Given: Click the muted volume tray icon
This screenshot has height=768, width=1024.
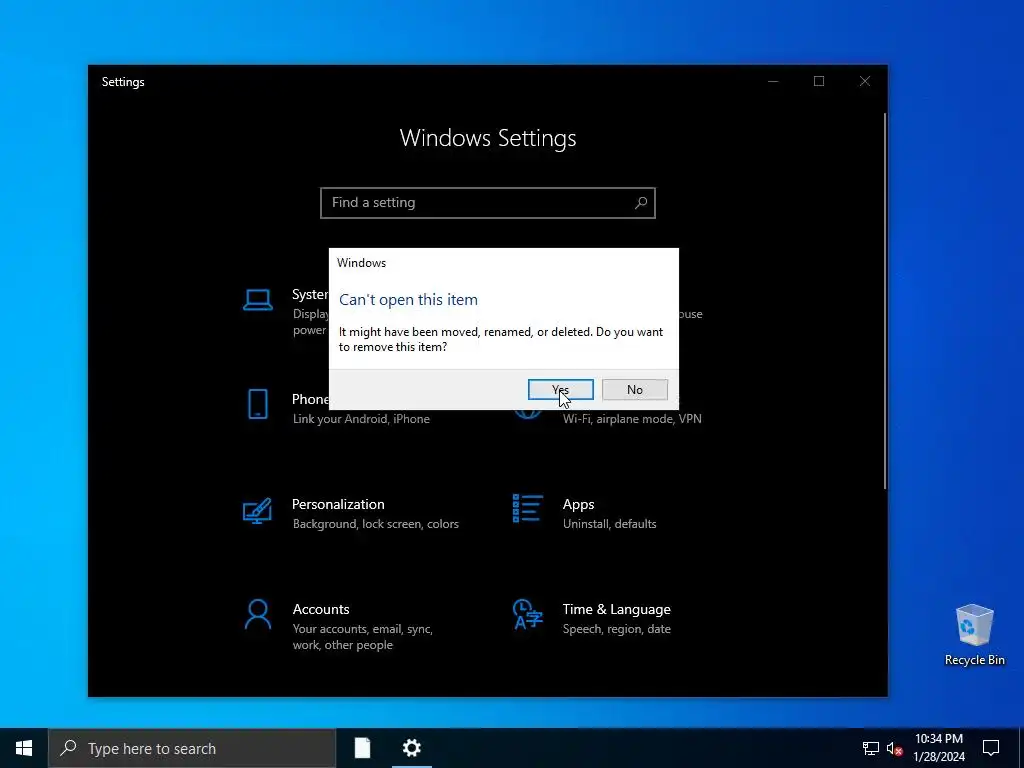Looking at the screenshot, I should pos(894,748).
